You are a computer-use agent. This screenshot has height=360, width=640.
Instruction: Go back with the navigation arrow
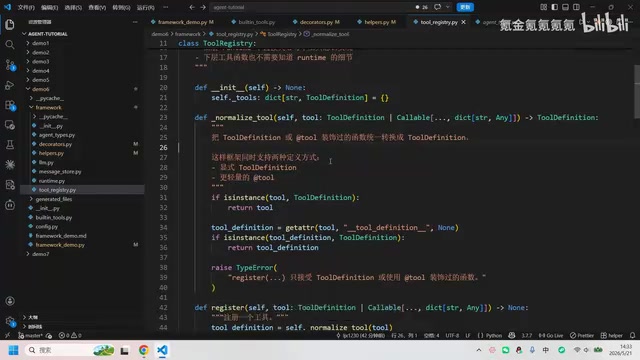click(x=192, y=7)
